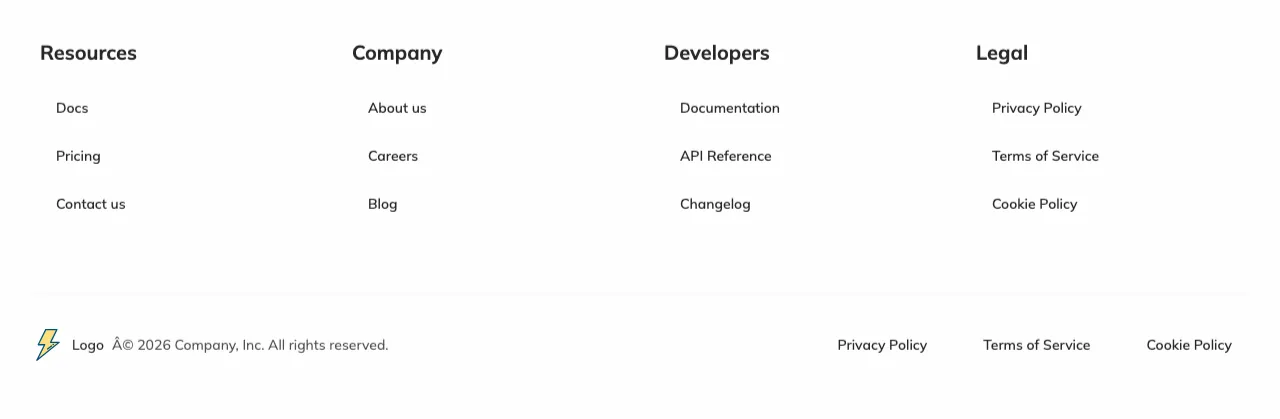Go to the Pricing page link
The width and height of the screenshot is (1280, 419).
(x=78, y=156)
